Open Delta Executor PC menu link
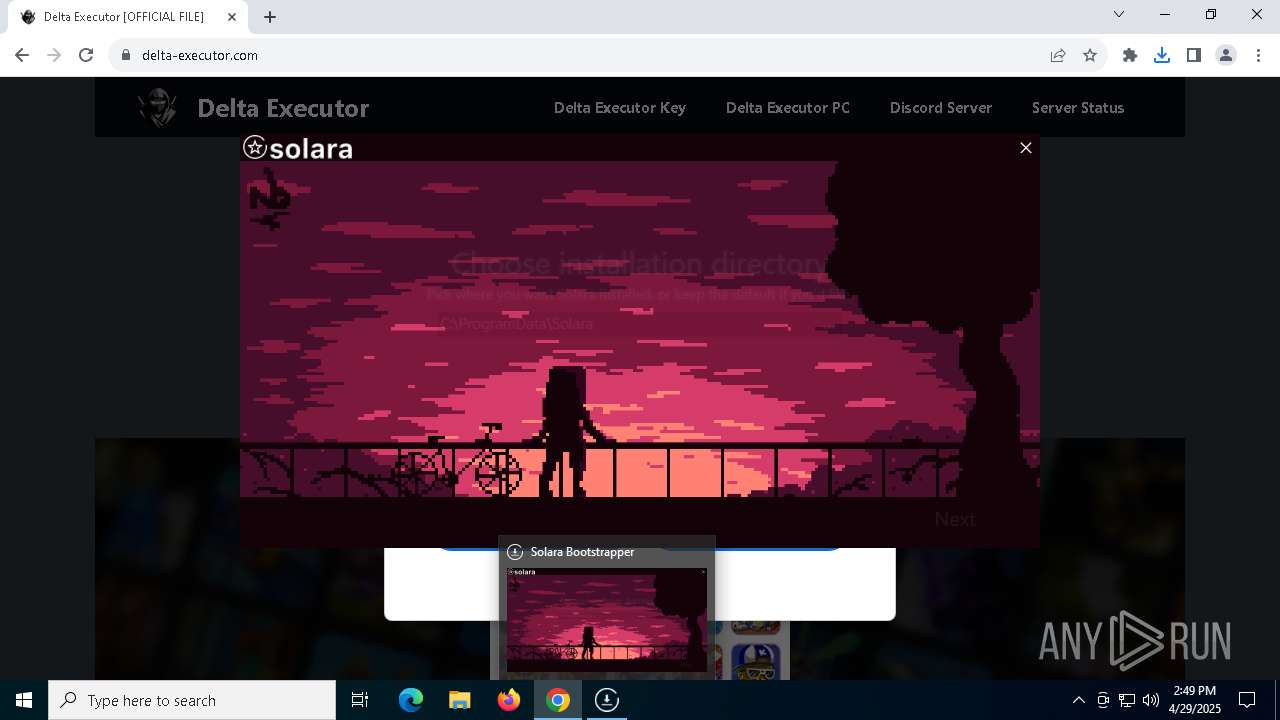Image resolution: width=1280 pixels, height=720 pixels. click(x=788, y=108)
